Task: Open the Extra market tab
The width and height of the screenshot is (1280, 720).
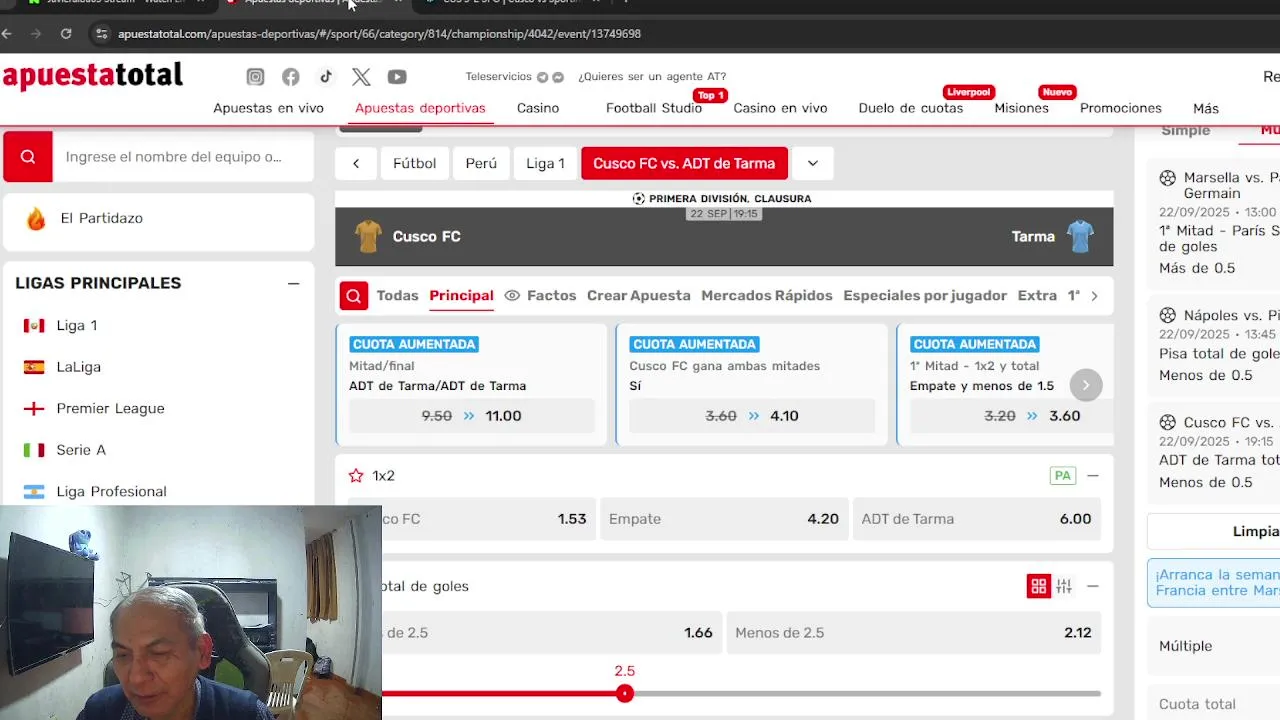Action: coord(1037,296)
